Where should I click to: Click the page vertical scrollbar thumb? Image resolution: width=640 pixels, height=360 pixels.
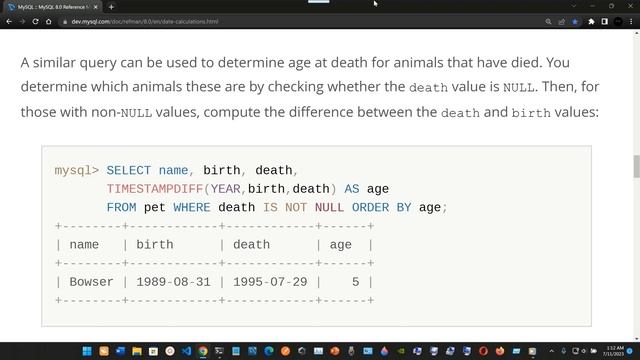[x=636, y=167]
